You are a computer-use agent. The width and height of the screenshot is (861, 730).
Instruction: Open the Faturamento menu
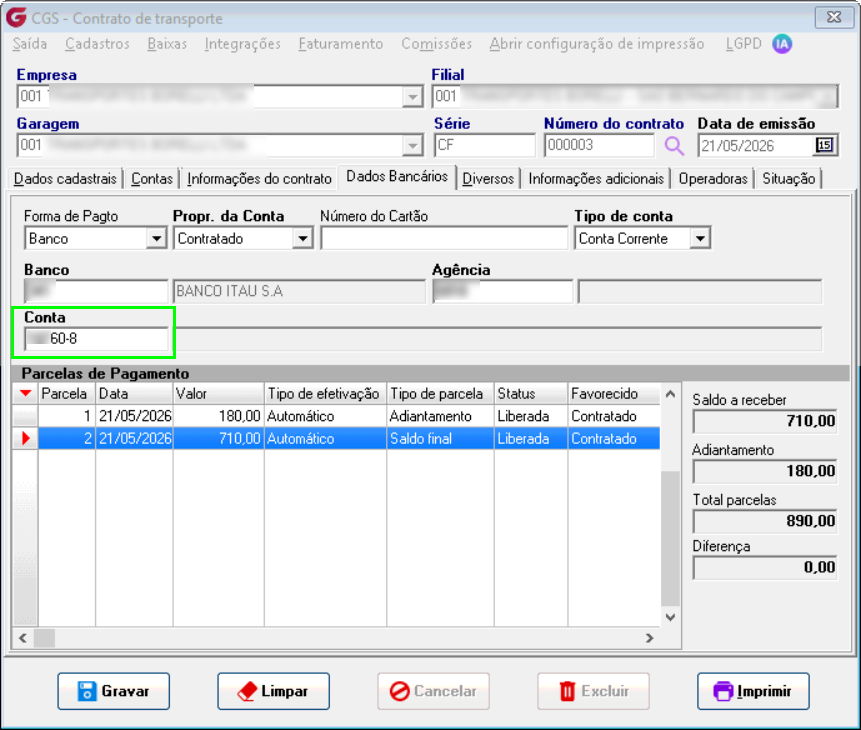(340, 44)
